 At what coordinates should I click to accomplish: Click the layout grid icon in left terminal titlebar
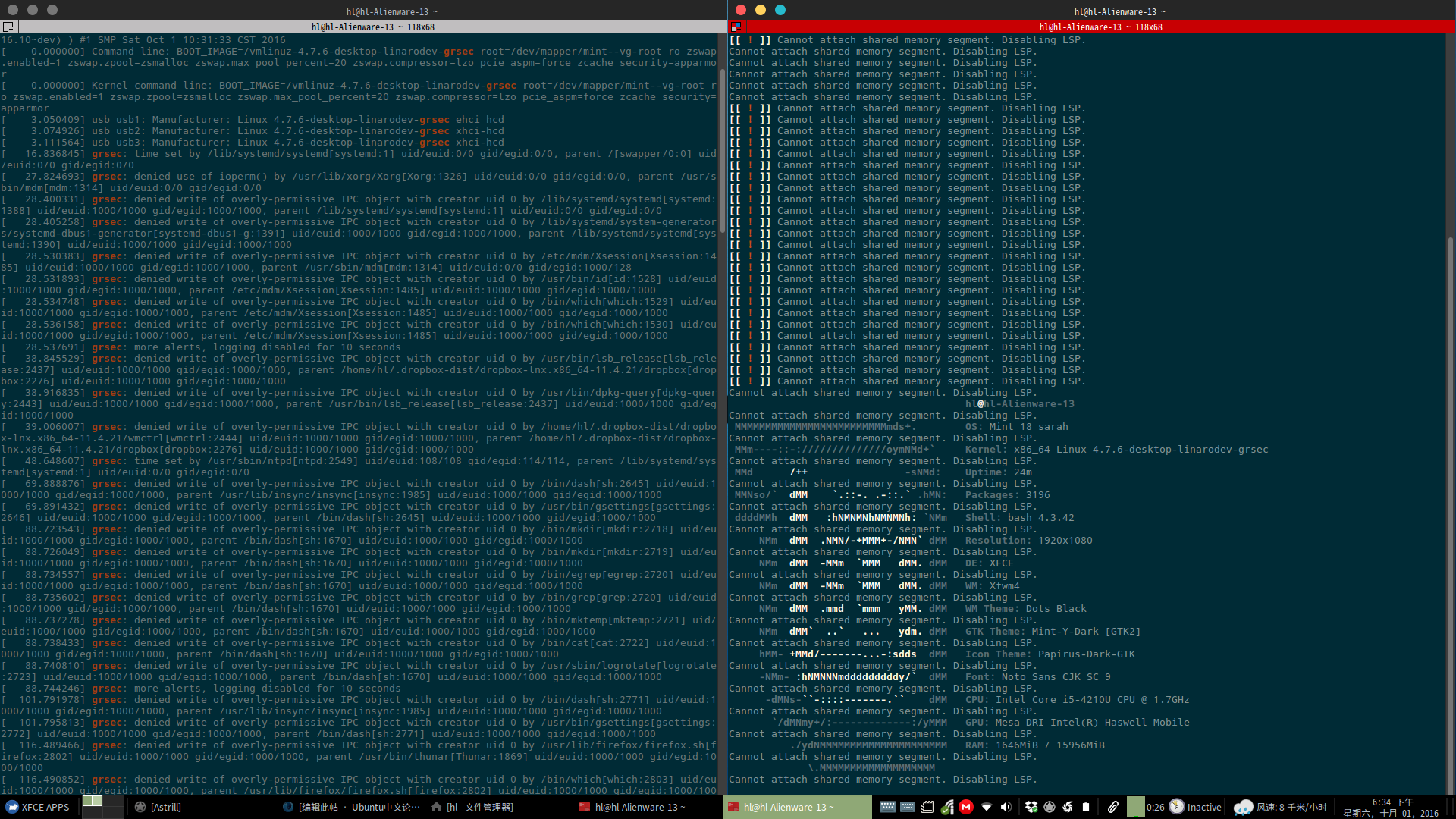(x=8, y=27)
